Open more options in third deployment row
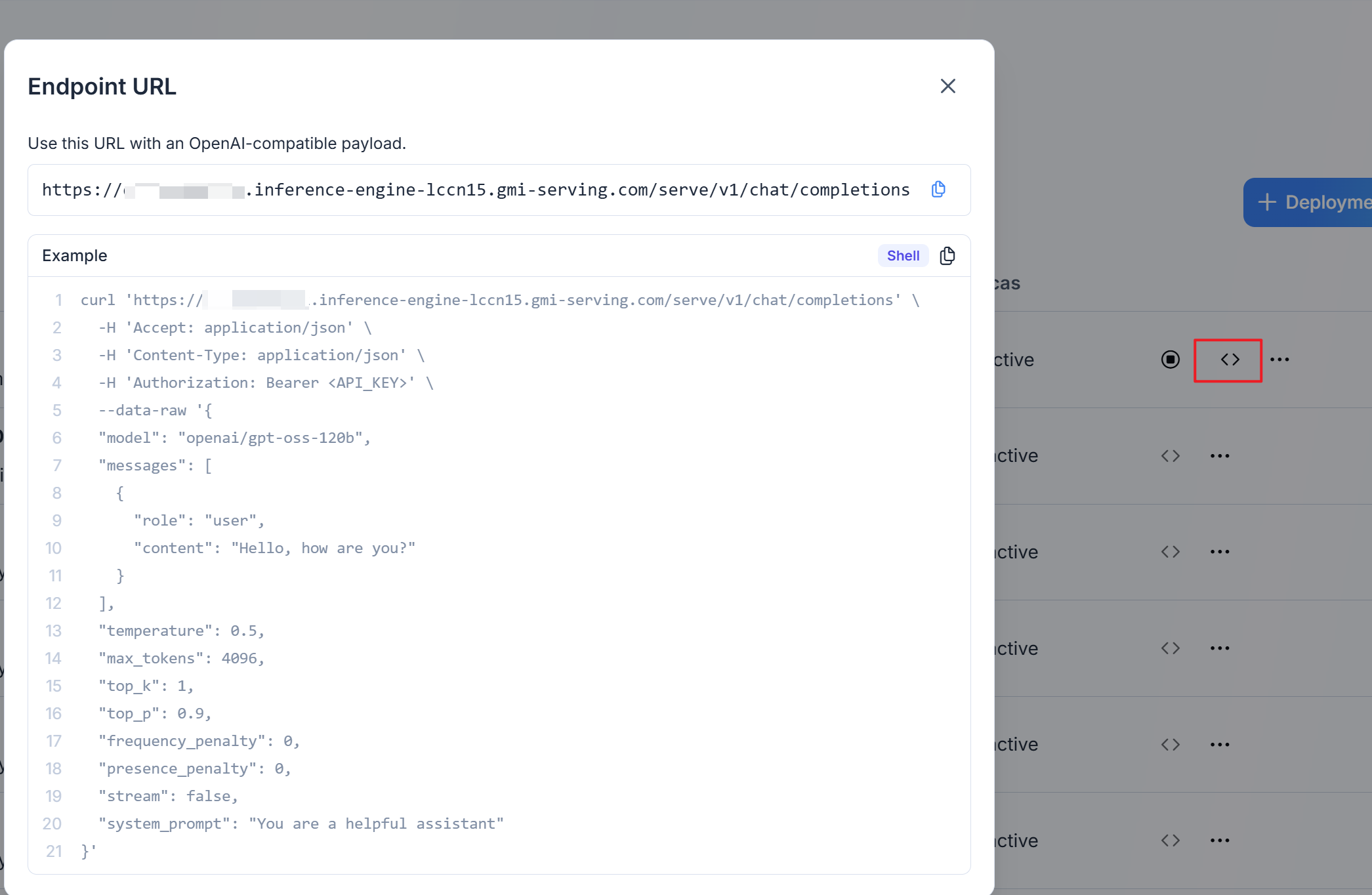Image resolution: width=1372 pixels, height=895 pixels. (x=1220, y=552)
